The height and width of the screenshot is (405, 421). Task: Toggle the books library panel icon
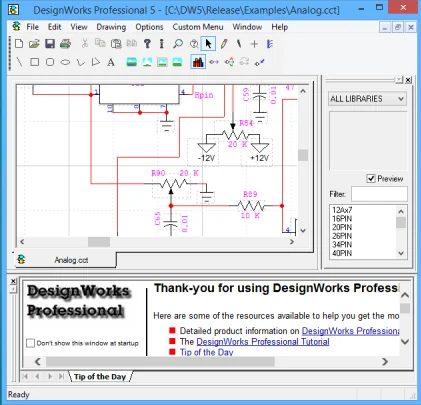(198, 62)
